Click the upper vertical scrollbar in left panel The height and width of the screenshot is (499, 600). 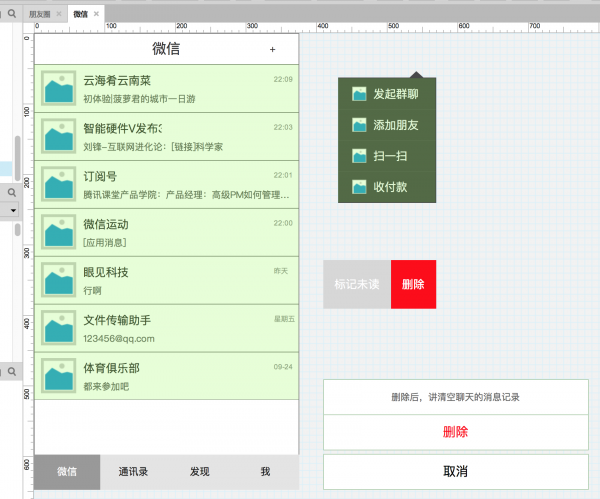18,158
